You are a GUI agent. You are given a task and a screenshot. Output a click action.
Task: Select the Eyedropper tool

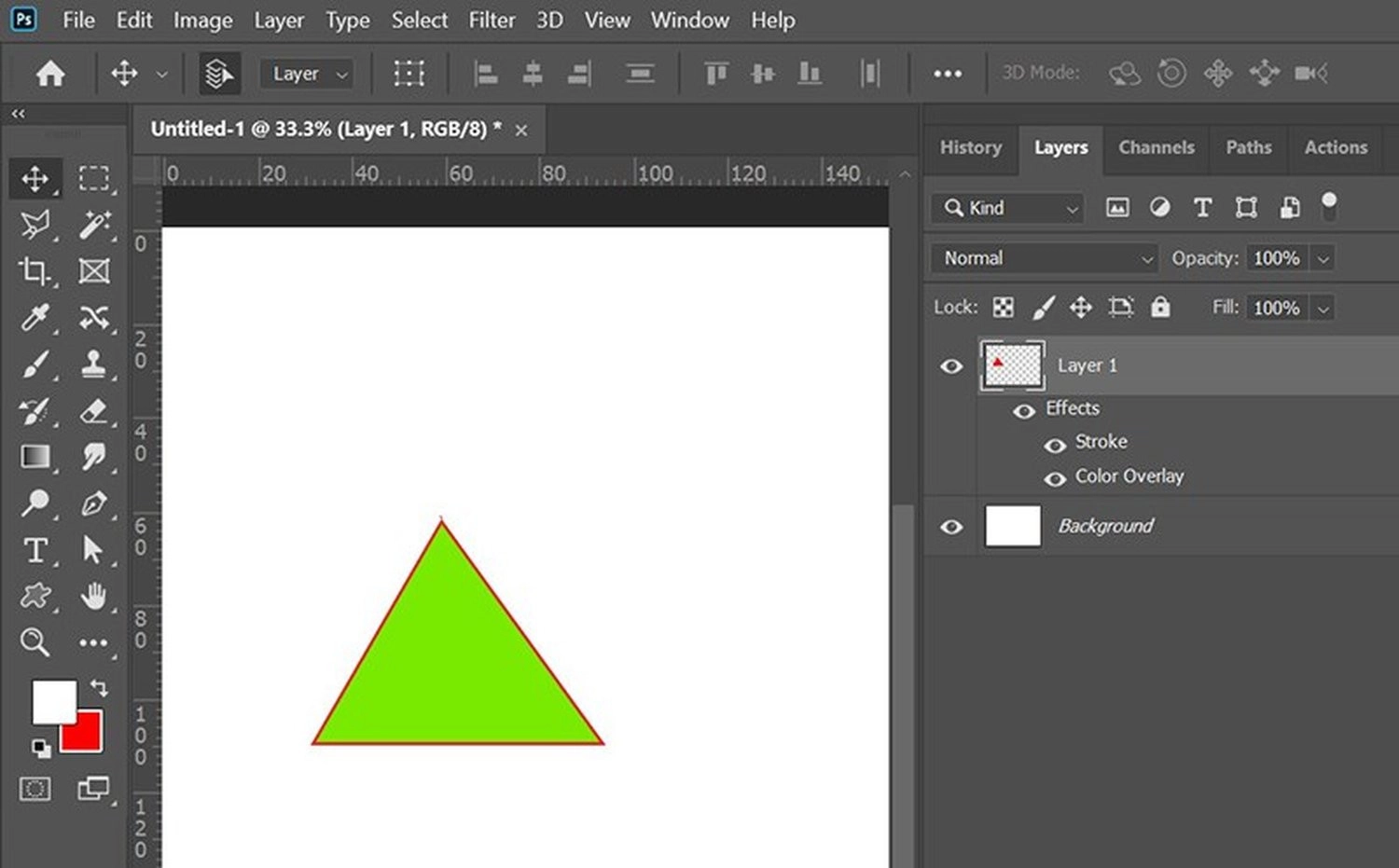click(x=35, y=317)
